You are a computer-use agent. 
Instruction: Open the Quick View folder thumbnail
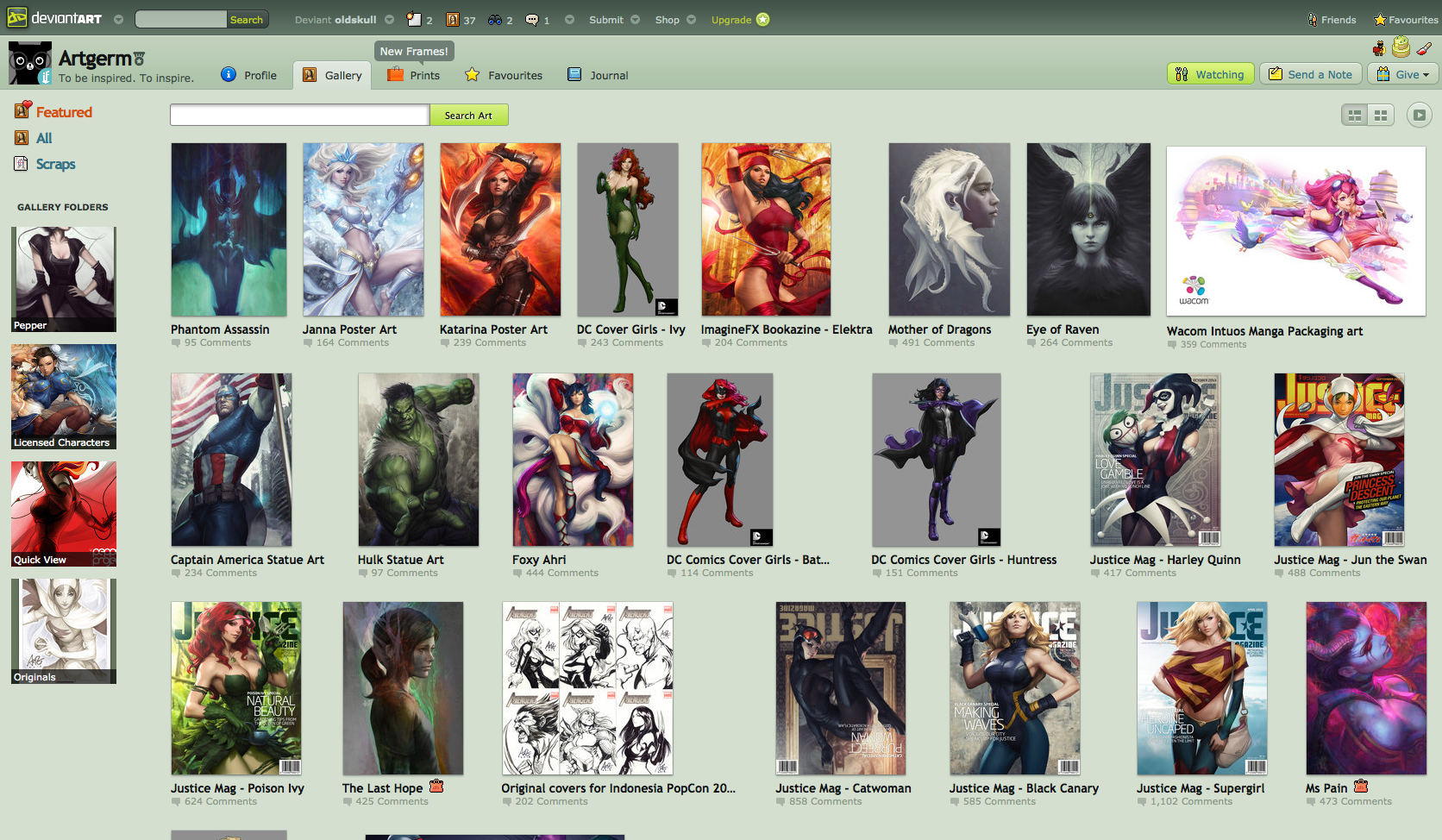64,514
